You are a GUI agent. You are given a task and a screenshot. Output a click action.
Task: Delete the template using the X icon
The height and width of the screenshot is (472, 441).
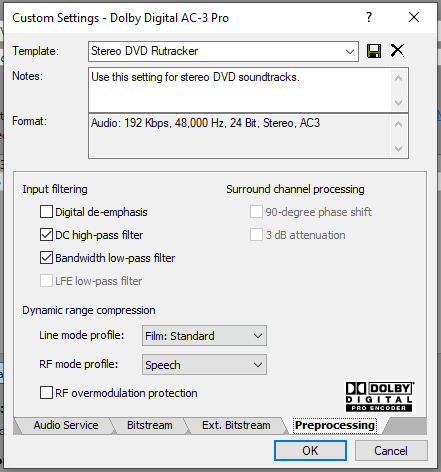point(397,51)
